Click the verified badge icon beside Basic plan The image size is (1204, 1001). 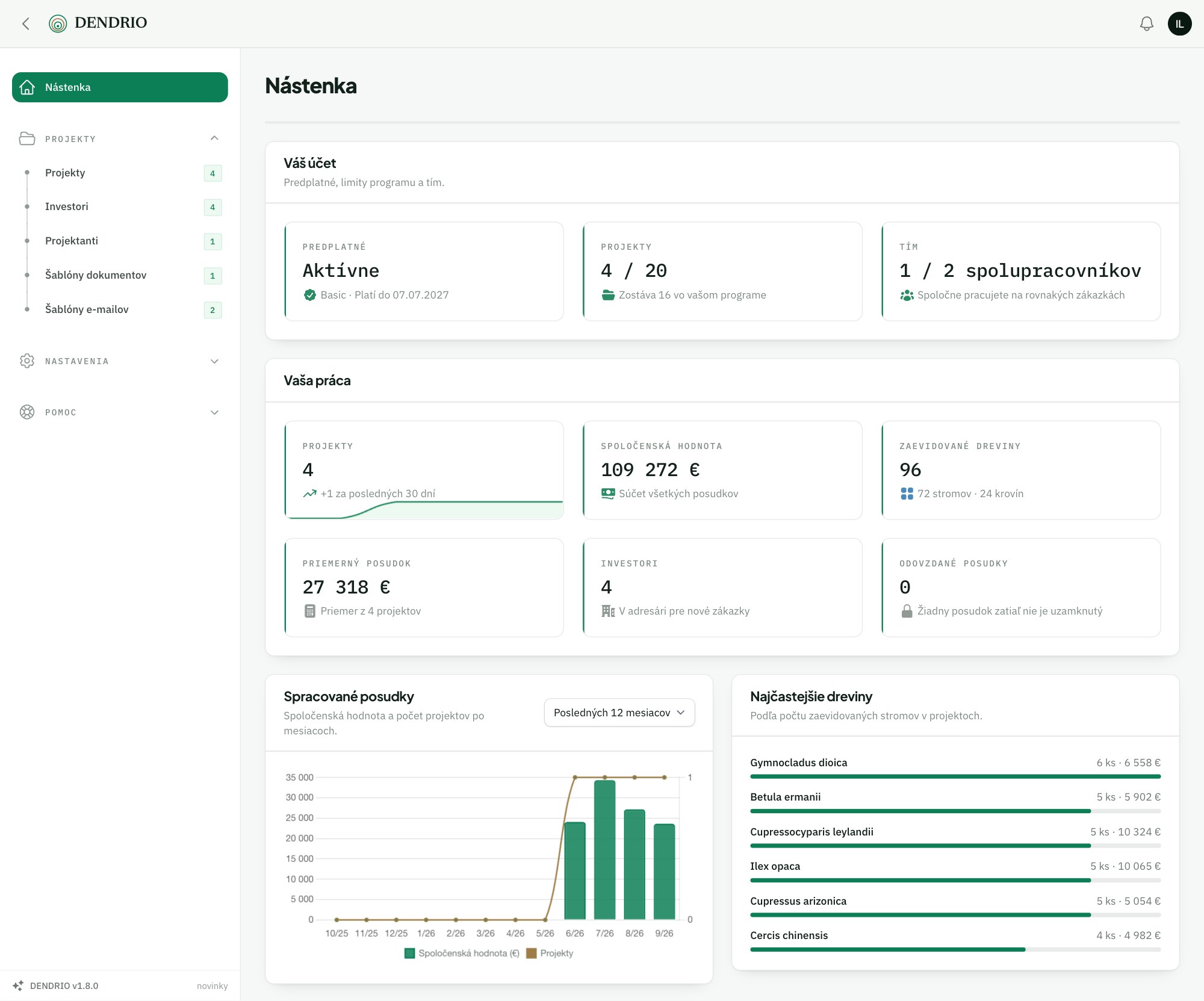(x=309, y=295)
